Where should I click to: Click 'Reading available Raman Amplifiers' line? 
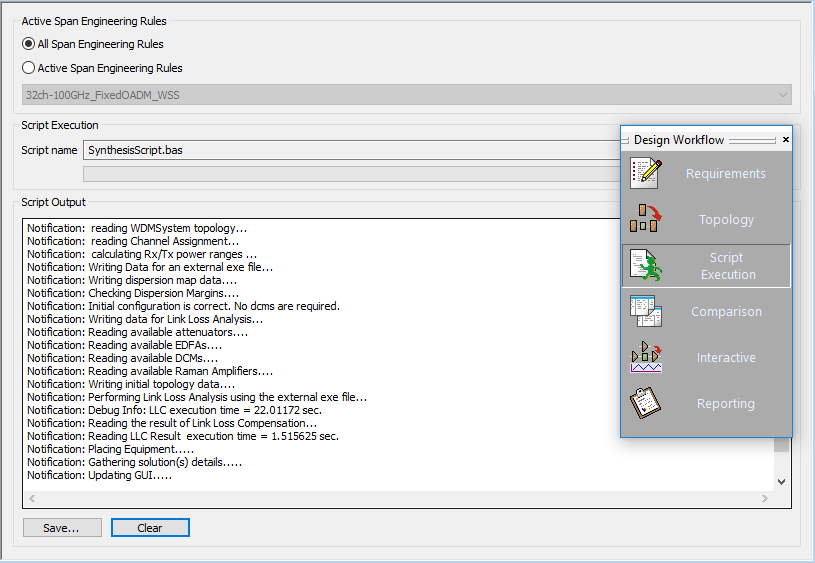[x=150, y=371]
